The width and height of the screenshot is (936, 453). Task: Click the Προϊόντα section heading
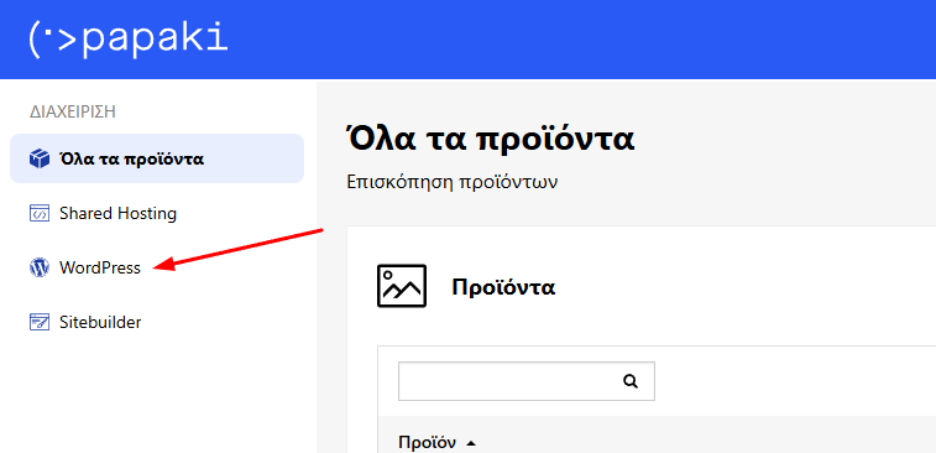pyautogui.click(x=504, y=287)
